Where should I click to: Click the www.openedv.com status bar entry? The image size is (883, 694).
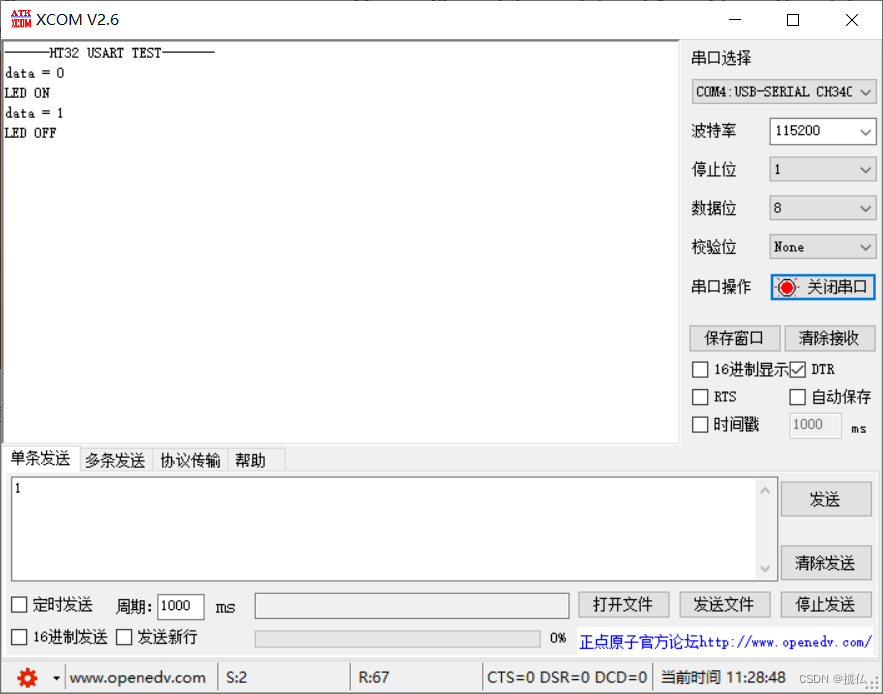pyautogui.click(x=137, y=678)
